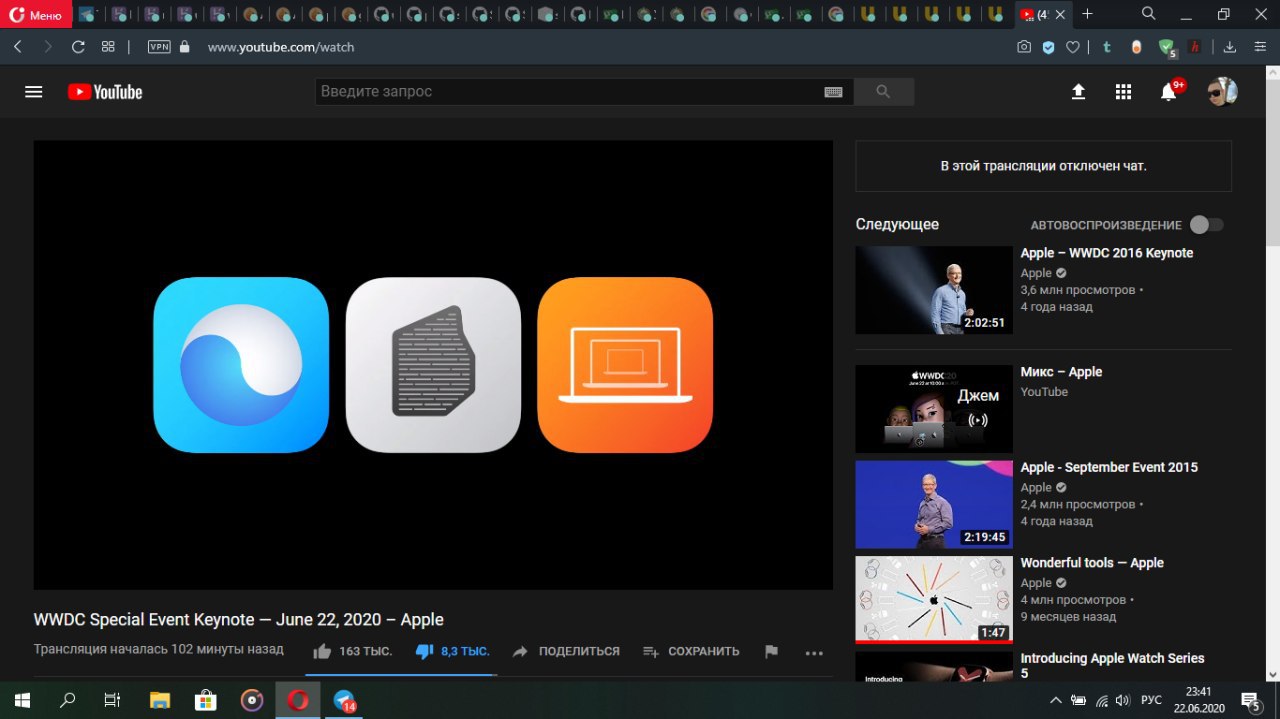Open a new browser tab with plus
The image size is (1280, 719).
click(x=1088, y=14)
